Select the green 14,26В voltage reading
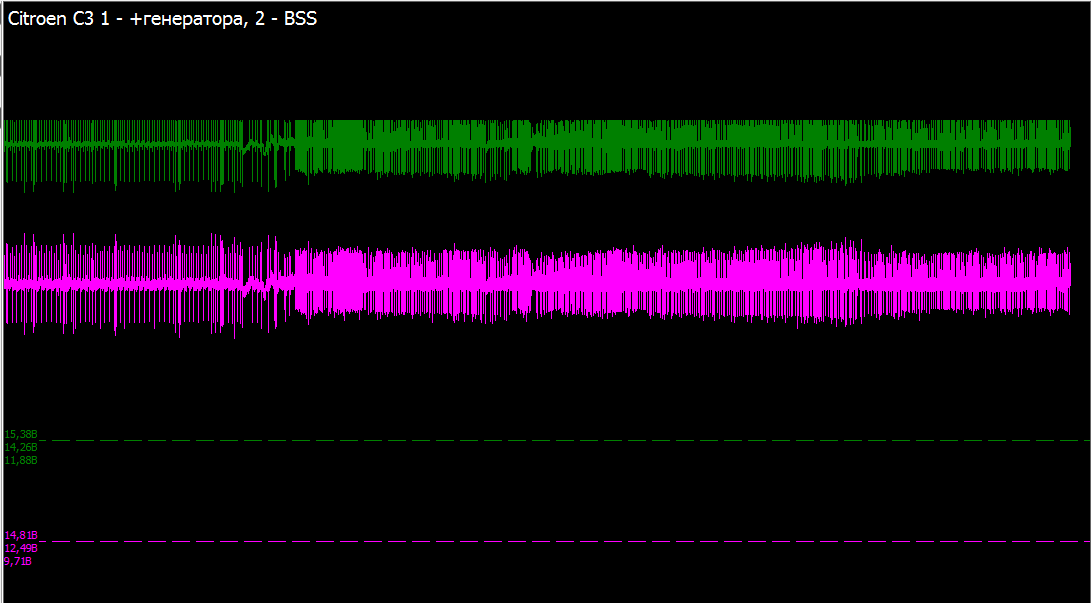 pos(21,447)
